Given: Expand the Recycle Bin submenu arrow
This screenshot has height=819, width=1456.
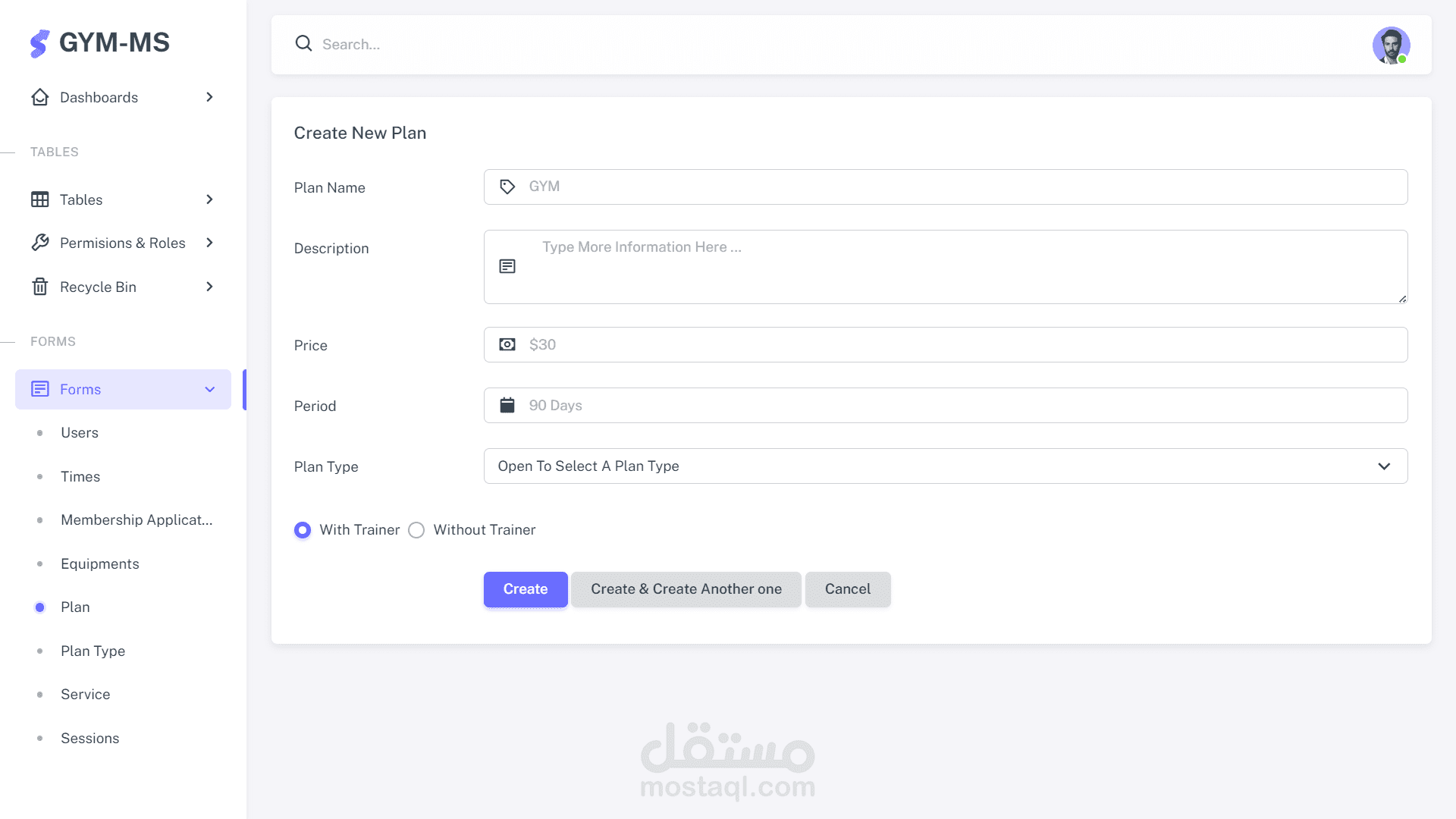Looking at the screenshot, I should (209, 287).
